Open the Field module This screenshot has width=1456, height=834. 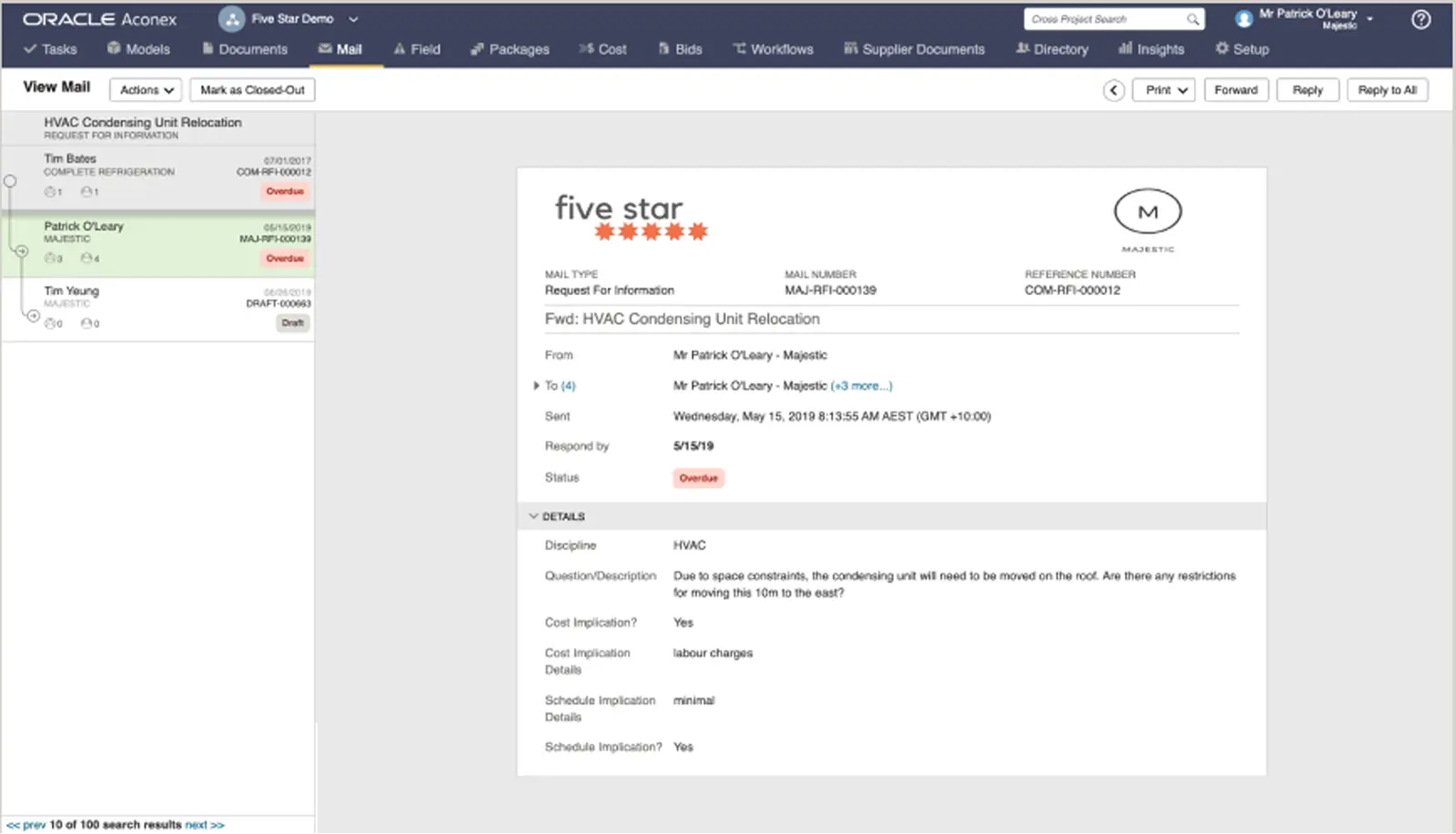click(417, 49)
